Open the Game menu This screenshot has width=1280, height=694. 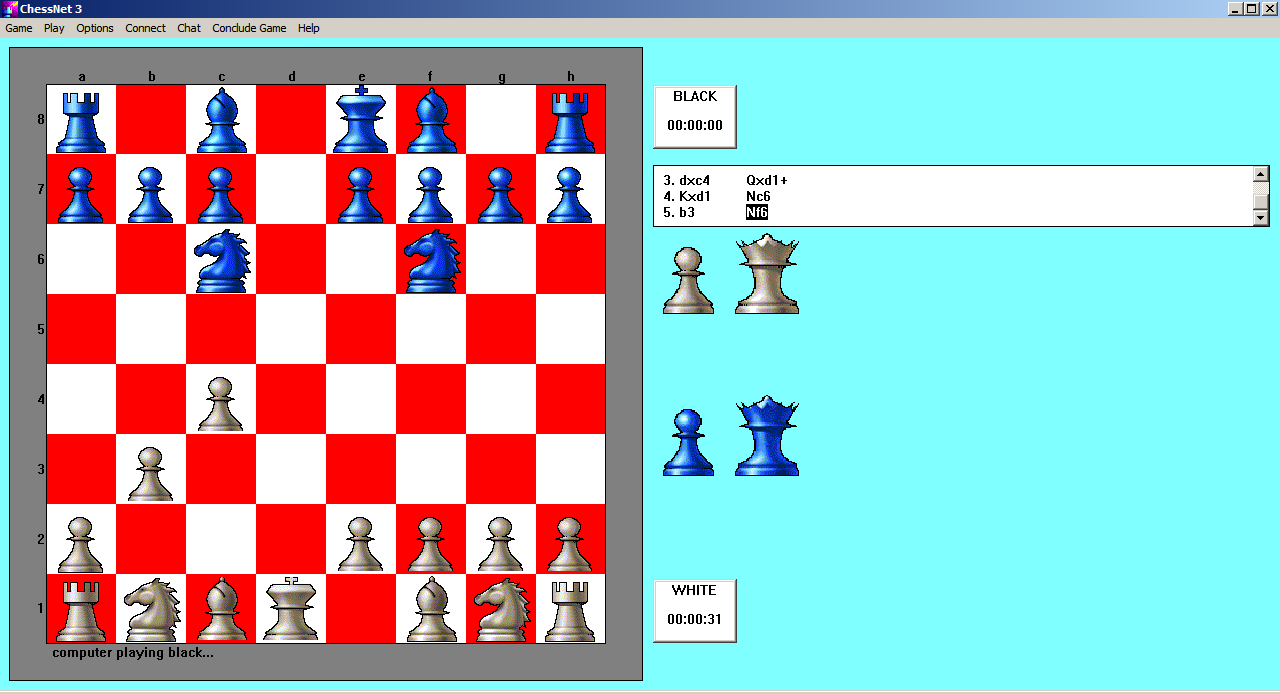click(19, 28)
